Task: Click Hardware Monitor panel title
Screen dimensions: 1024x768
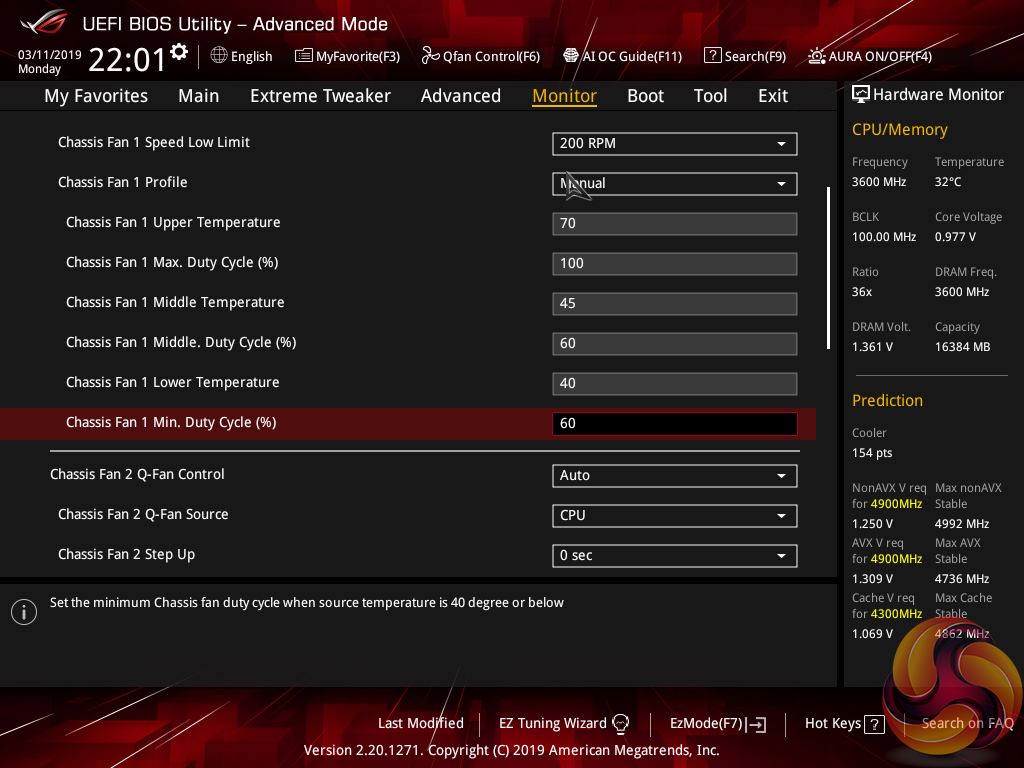Action: click(x=938, y=95)
